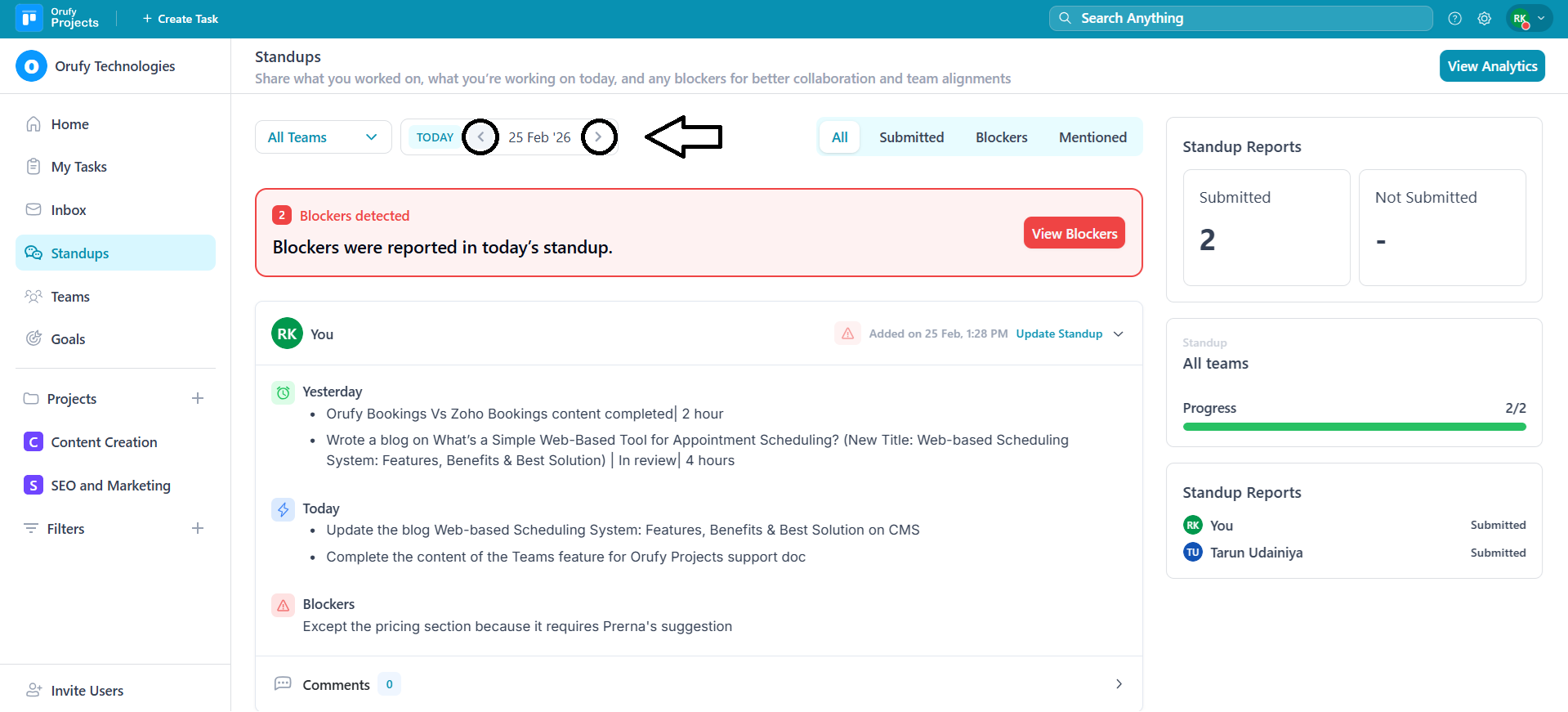Click the Update Standup link
This screenshot has height=712, width=1568.
1059,334
